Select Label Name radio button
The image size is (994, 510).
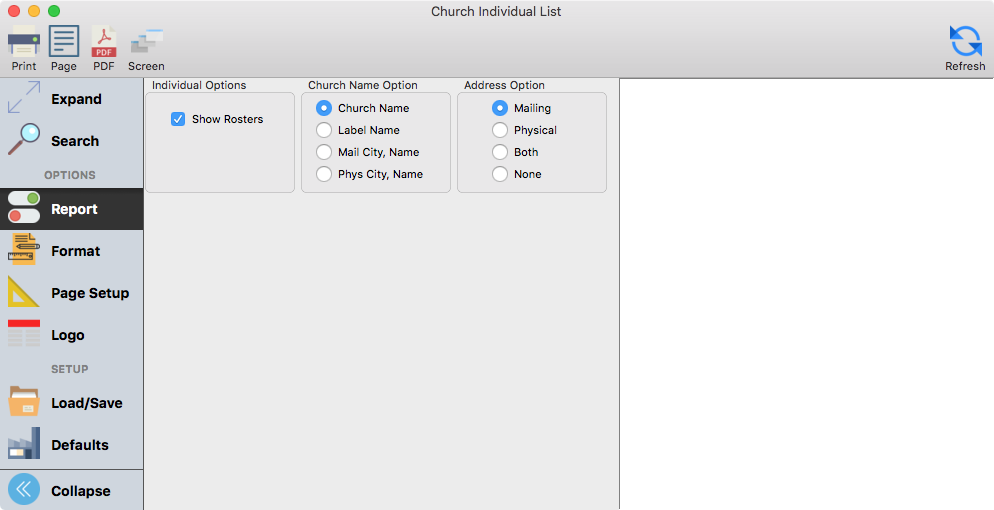324,130
